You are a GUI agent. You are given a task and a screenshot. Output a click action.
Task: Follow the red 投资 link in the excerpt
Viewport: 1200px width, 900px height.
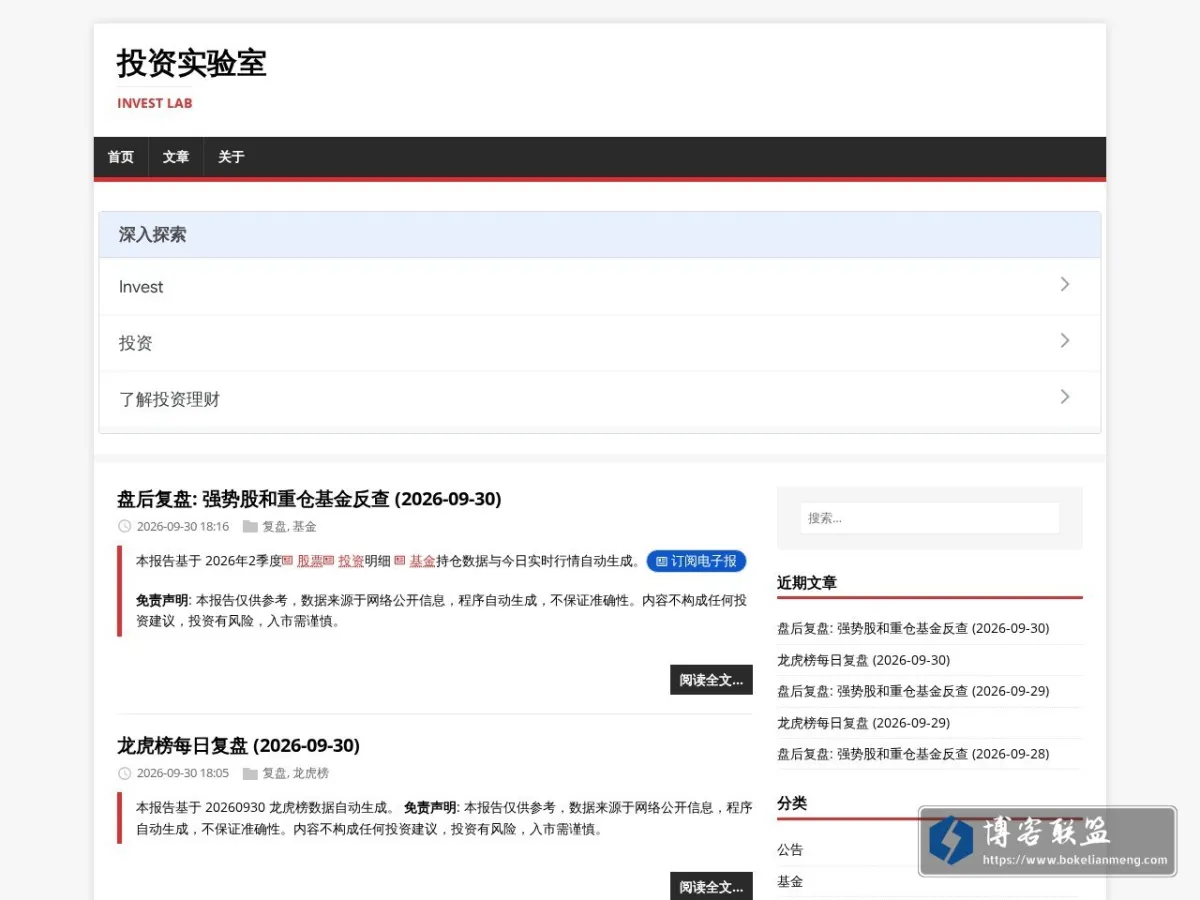tap(351, 561)
